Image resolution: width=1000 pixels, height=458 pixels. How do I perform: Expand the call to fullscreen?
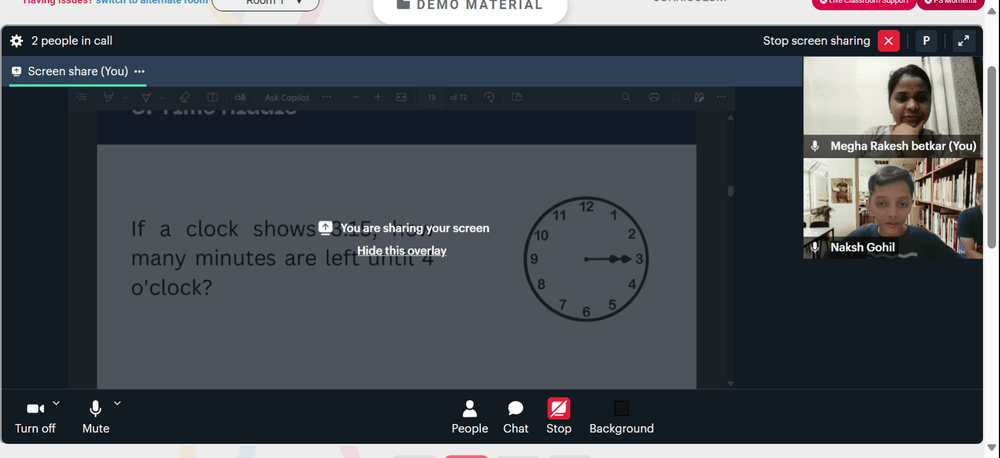pyautogui.click(x=964, y=41)
